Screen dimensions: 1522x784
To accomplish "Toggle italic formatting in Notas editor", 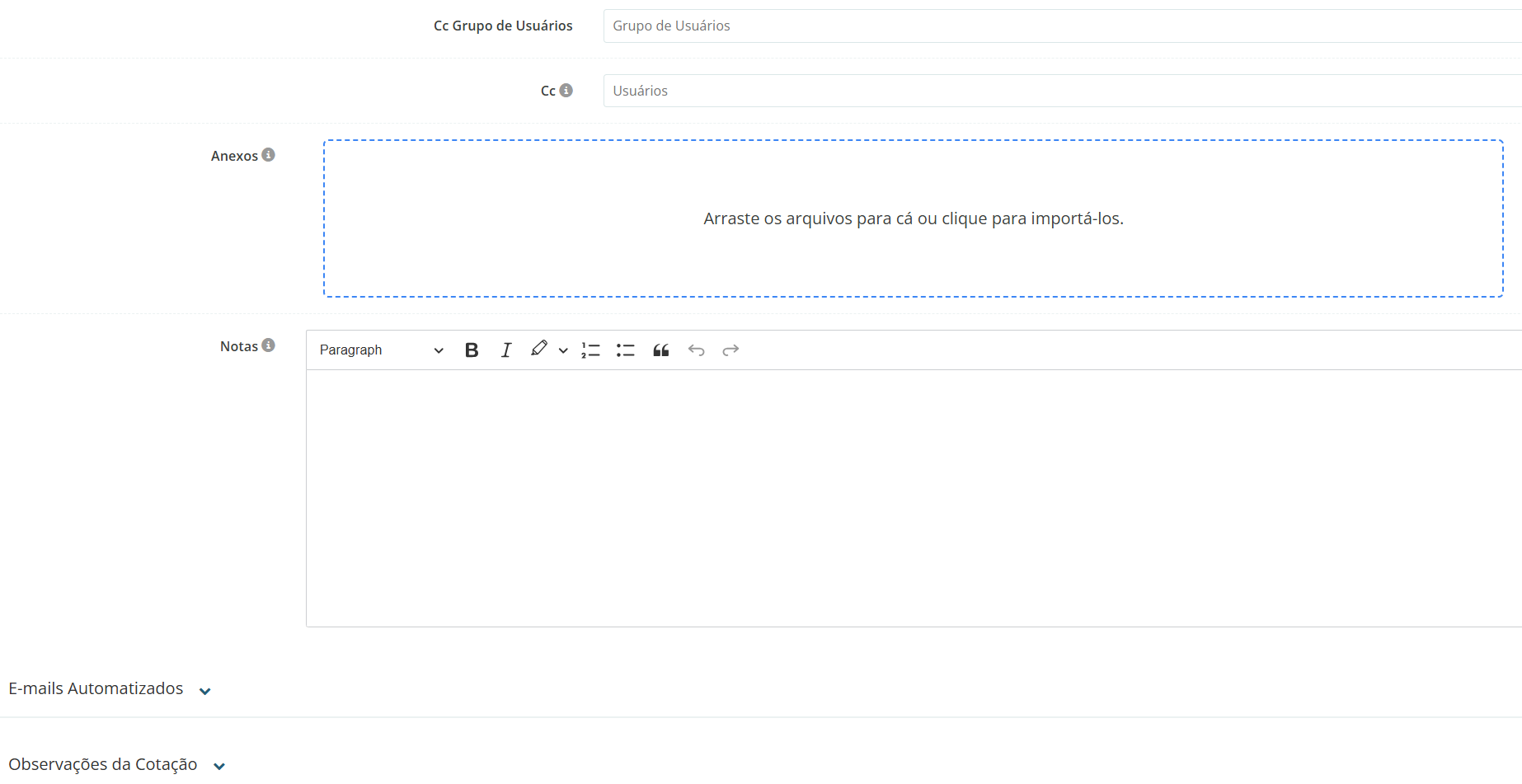I will (506, 350).
